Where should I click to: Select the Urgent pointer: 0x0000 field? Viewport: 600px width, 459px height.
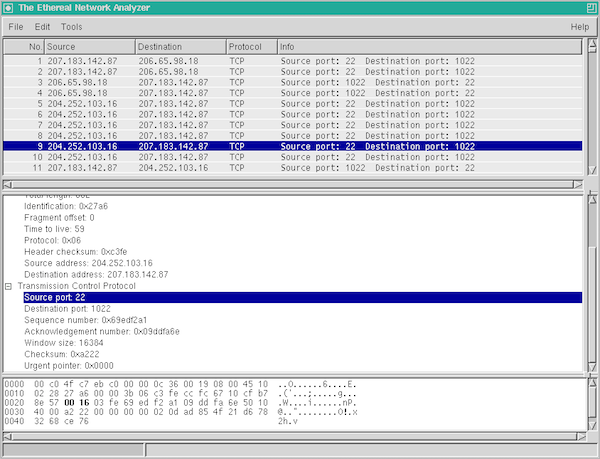click(68, 366)
